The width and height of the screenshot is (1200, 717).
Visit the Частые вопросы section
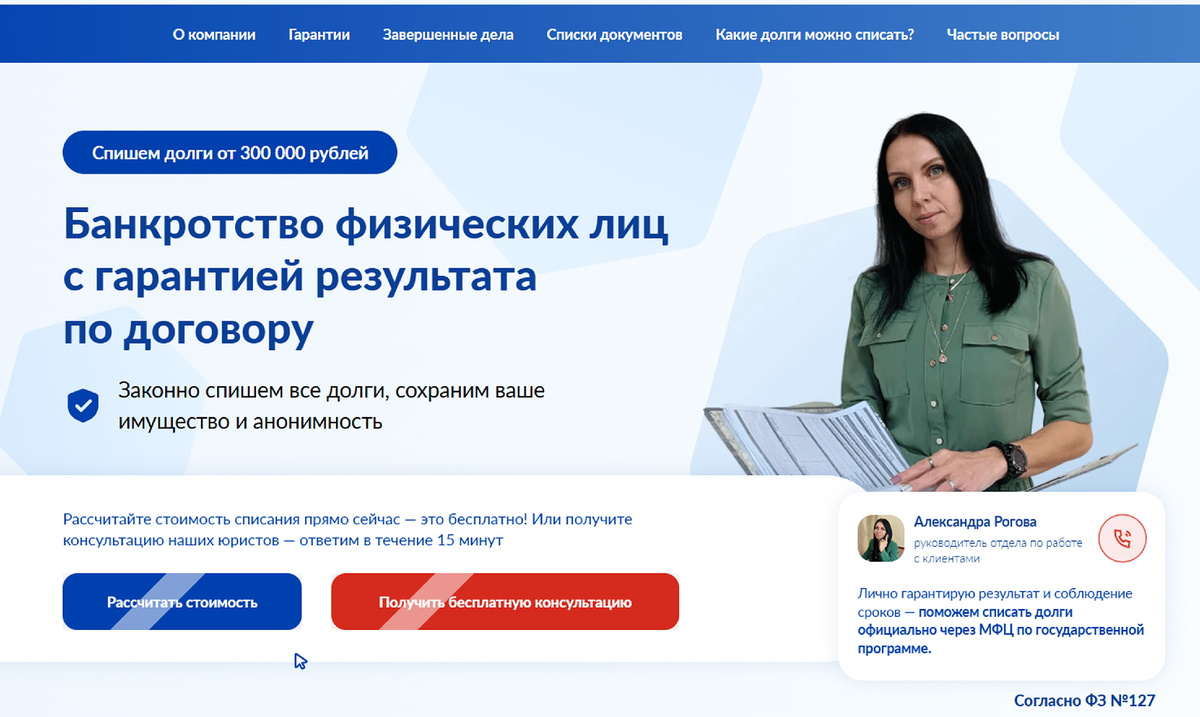coord(1003,34)
